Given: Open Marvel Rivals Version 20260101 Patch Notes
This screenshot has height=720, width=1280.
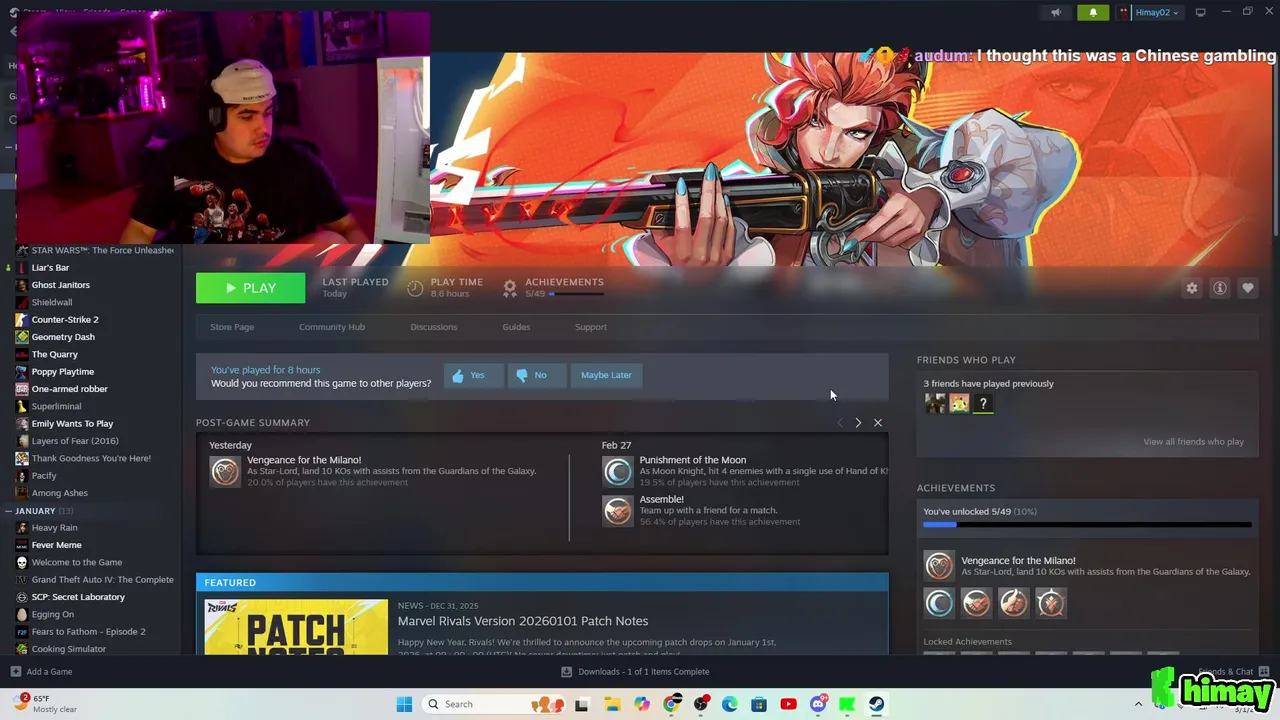Looking at the screenshot, I should click(x=523, y=621).
